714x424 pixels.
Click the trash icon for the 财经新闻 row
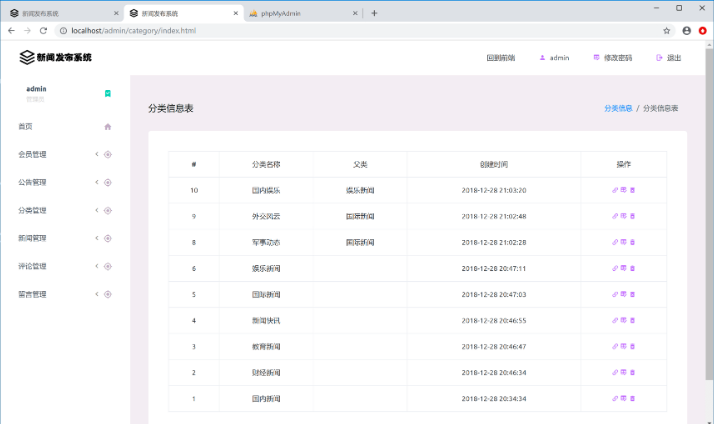coord(632,372)
